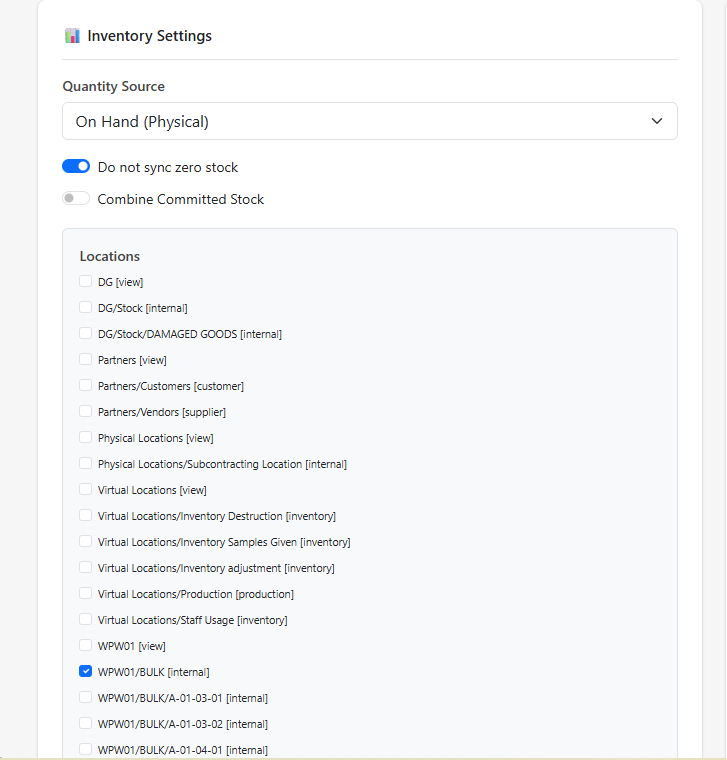
Task: Check Partners/Customers [customer] location
Action: pyautogui.click(x=86, y=386)
